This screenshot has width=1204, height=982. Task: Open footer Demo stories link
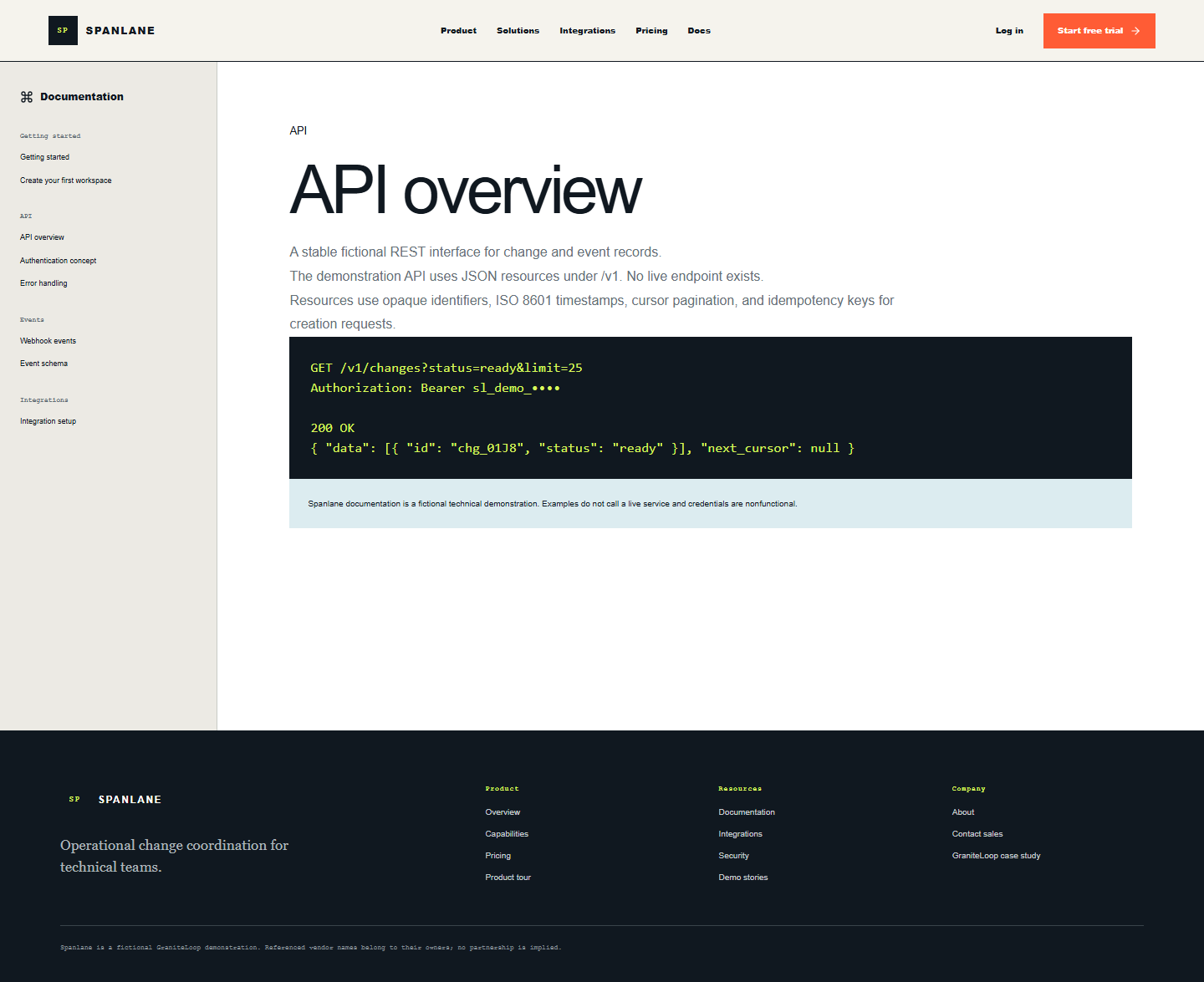(x=742, y=878)
